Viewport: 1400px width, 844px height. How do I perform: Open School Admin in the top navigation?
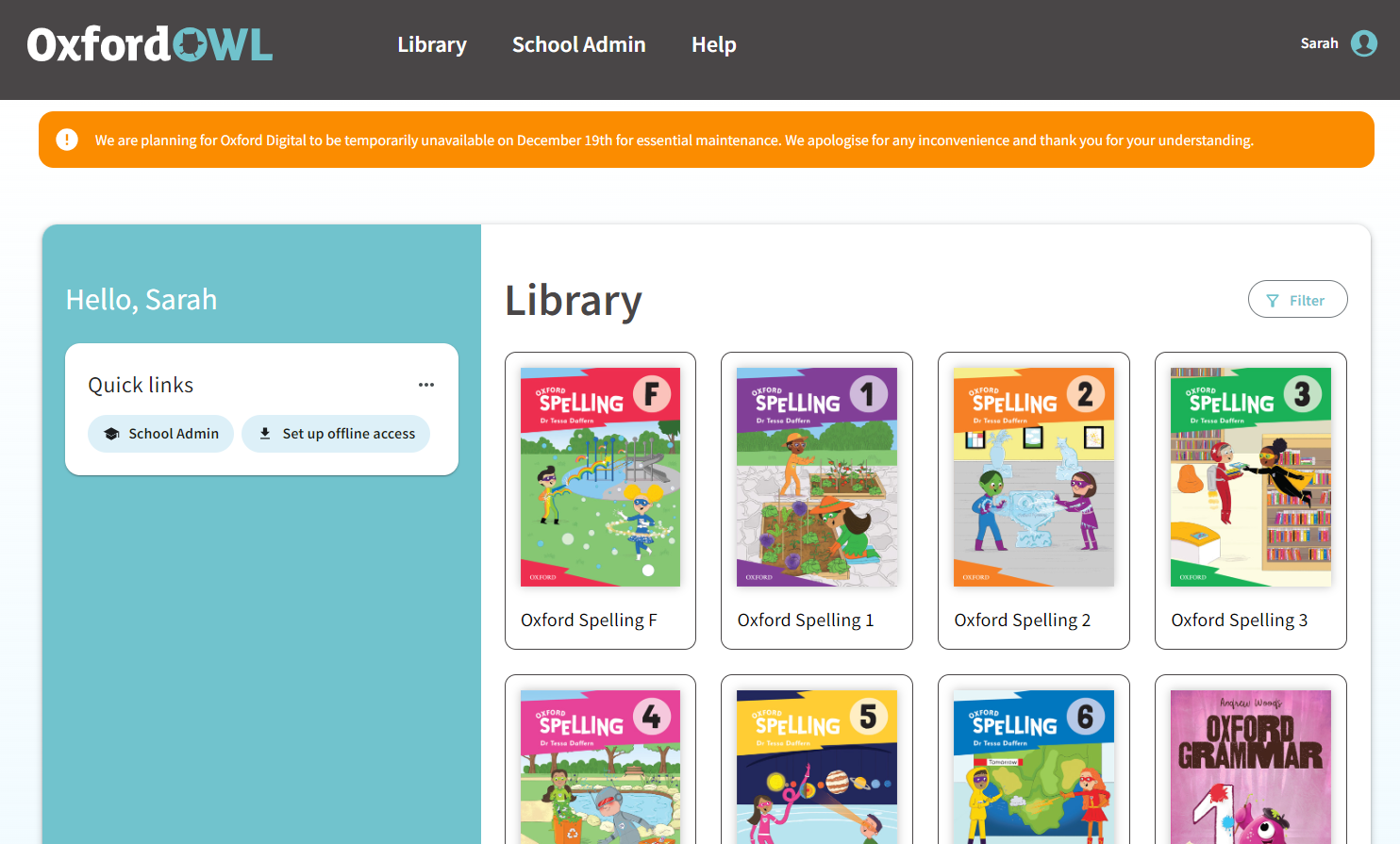(579, 44)
